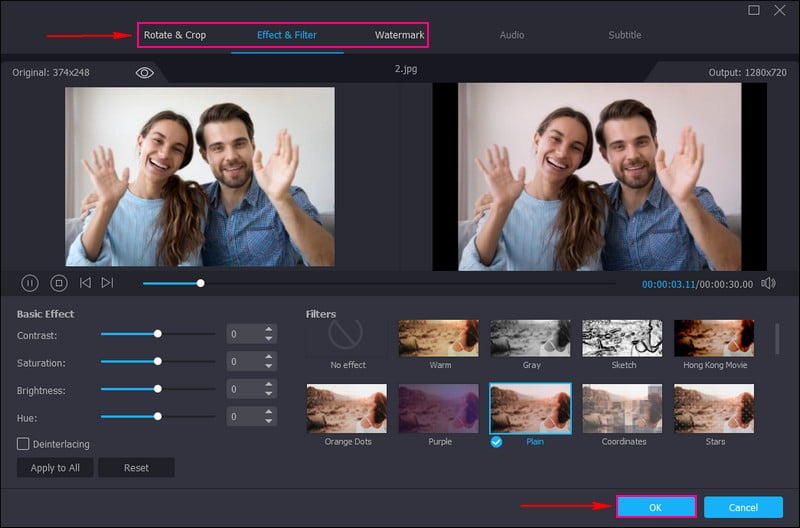This screenshot has height=528, width=800.
Task: Increase Contrast value with up arrow
Action: (268, 330)
